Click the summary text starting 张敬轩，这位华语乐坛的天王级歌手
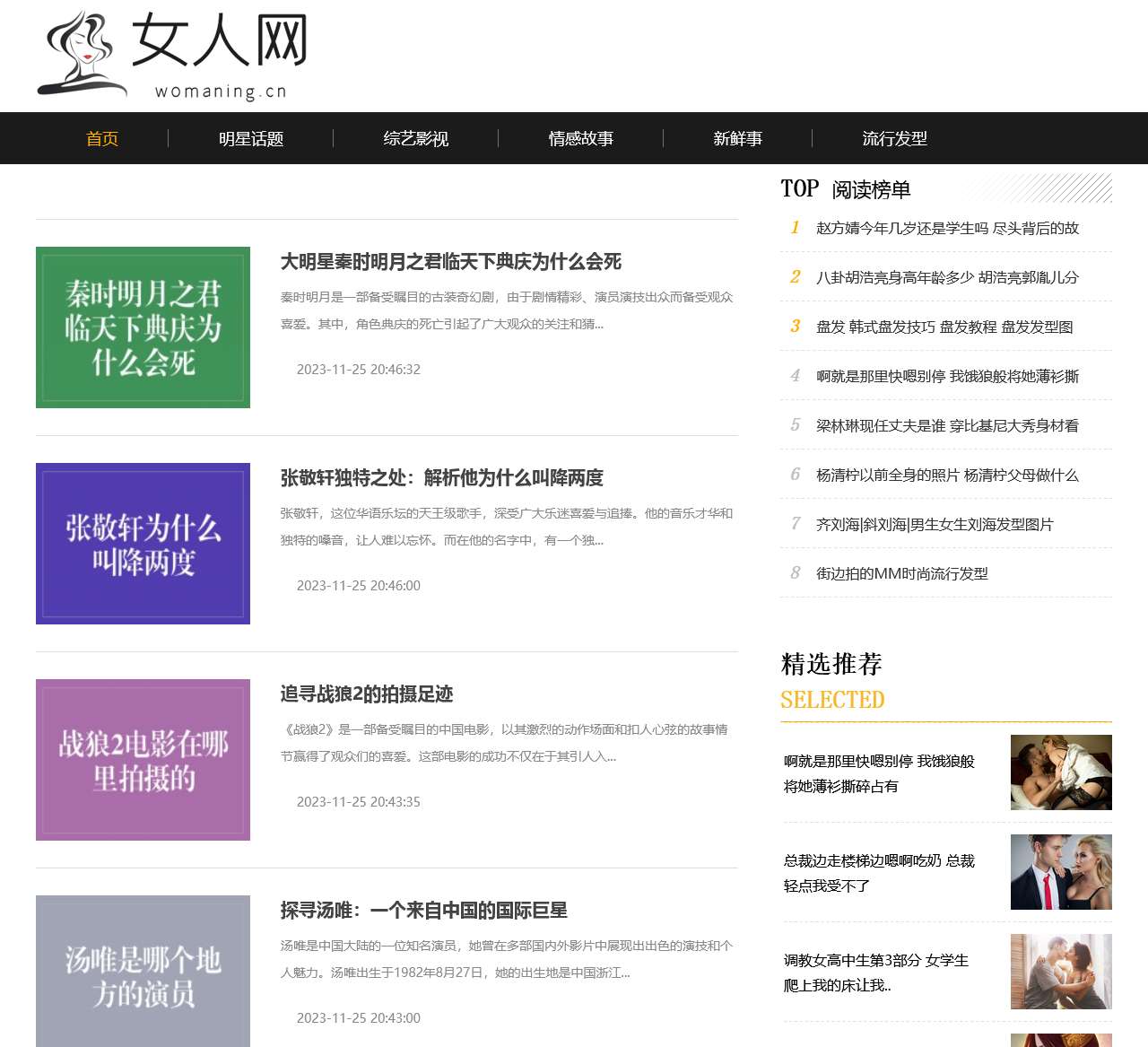The image size is (1148, 1047). [x=507, y=527]
